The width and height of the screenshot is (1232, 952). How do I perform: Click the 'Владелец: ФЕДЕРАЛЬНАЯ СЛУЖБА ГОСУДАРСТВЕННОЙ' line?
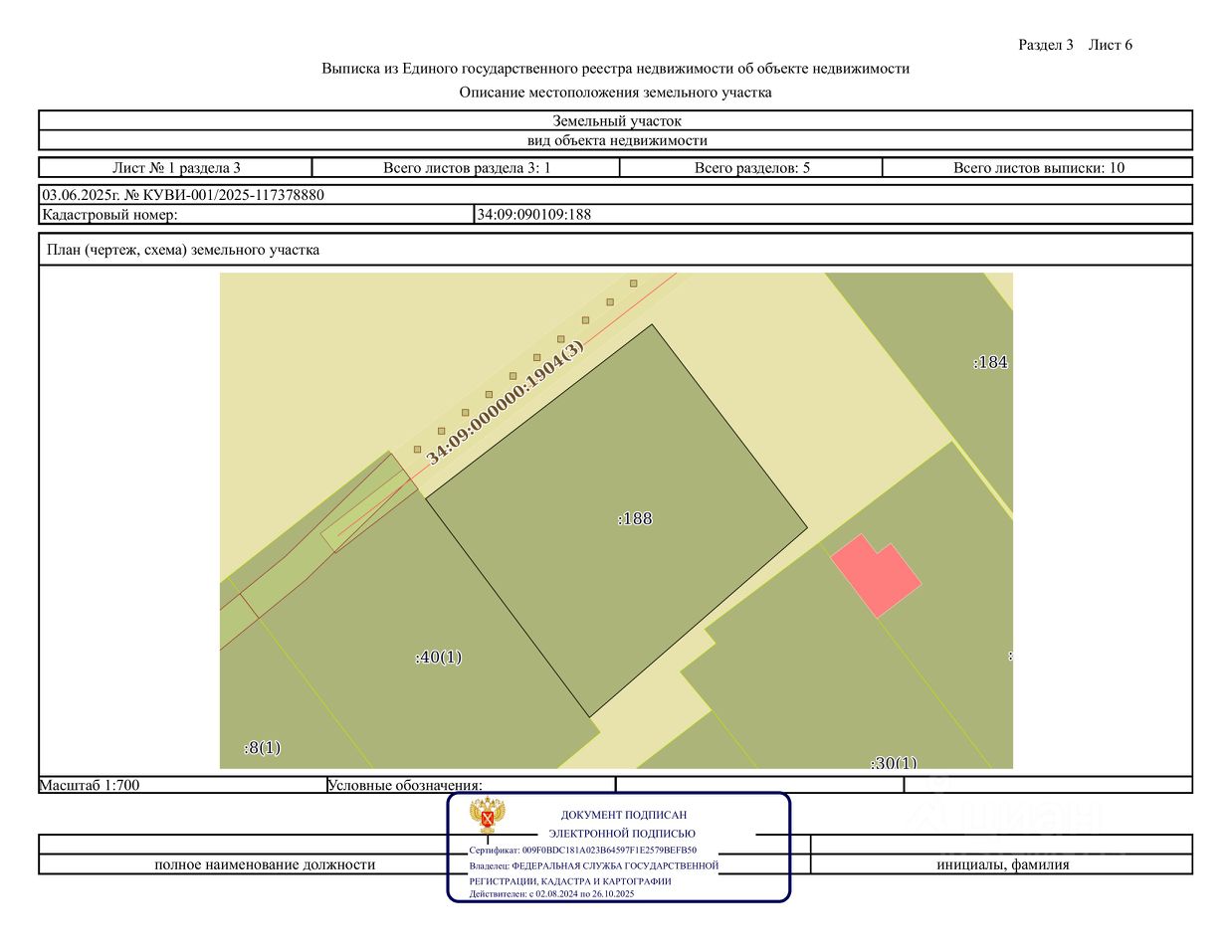(594, 865)
